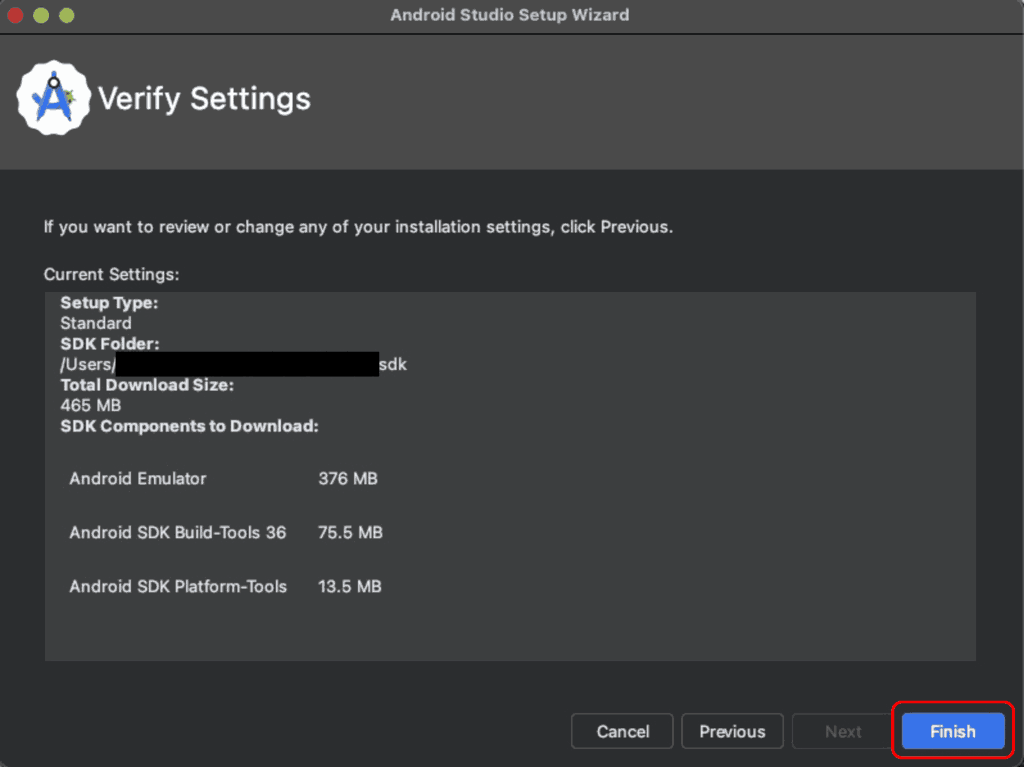Click the Standard setup value
This screenshot has width=1024, height=767.
click(95, 323)
